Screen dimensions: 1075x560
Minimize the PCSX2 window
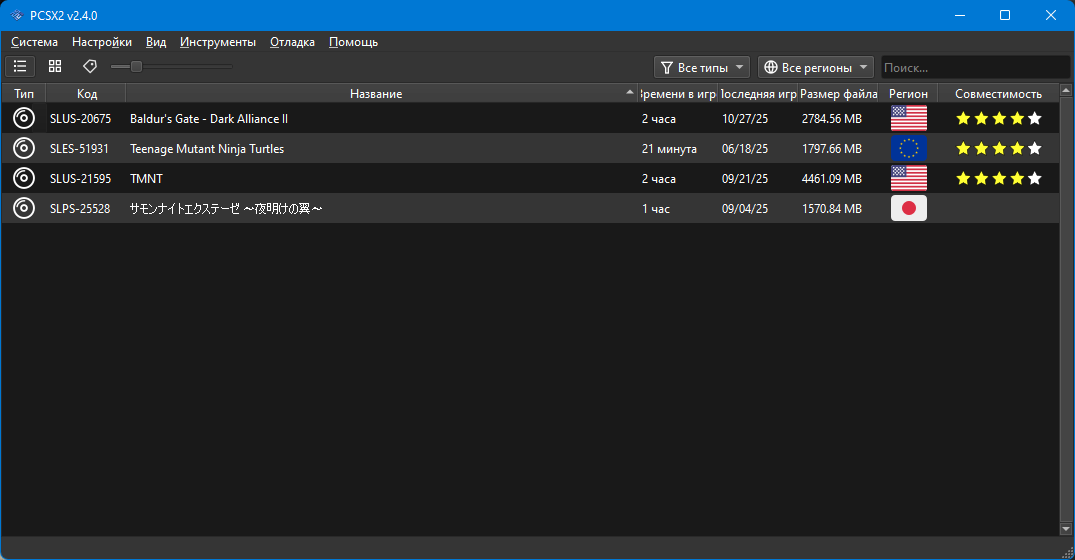[960, 15]
